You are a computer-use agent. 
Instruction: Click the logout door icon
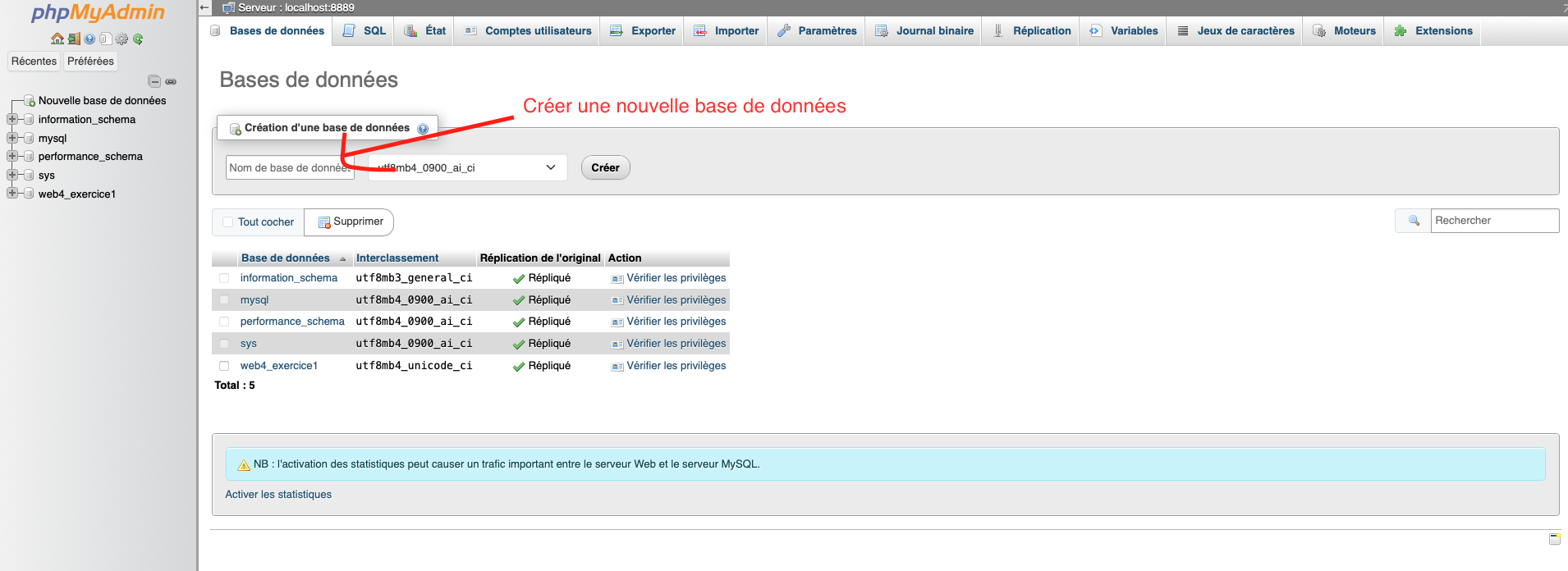pyautogui.click(x=74, y=39)
